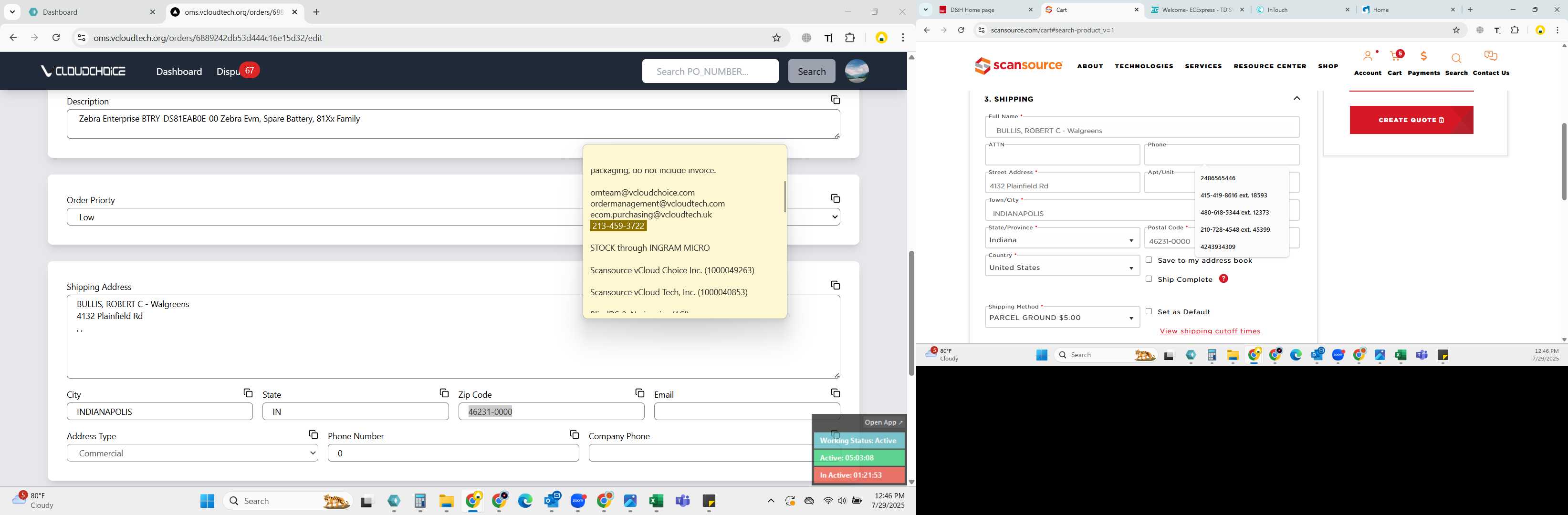Open the user profile avatar in CloudChoice
This screenshot has width=1568, height=515.
(x=857, y=71)
